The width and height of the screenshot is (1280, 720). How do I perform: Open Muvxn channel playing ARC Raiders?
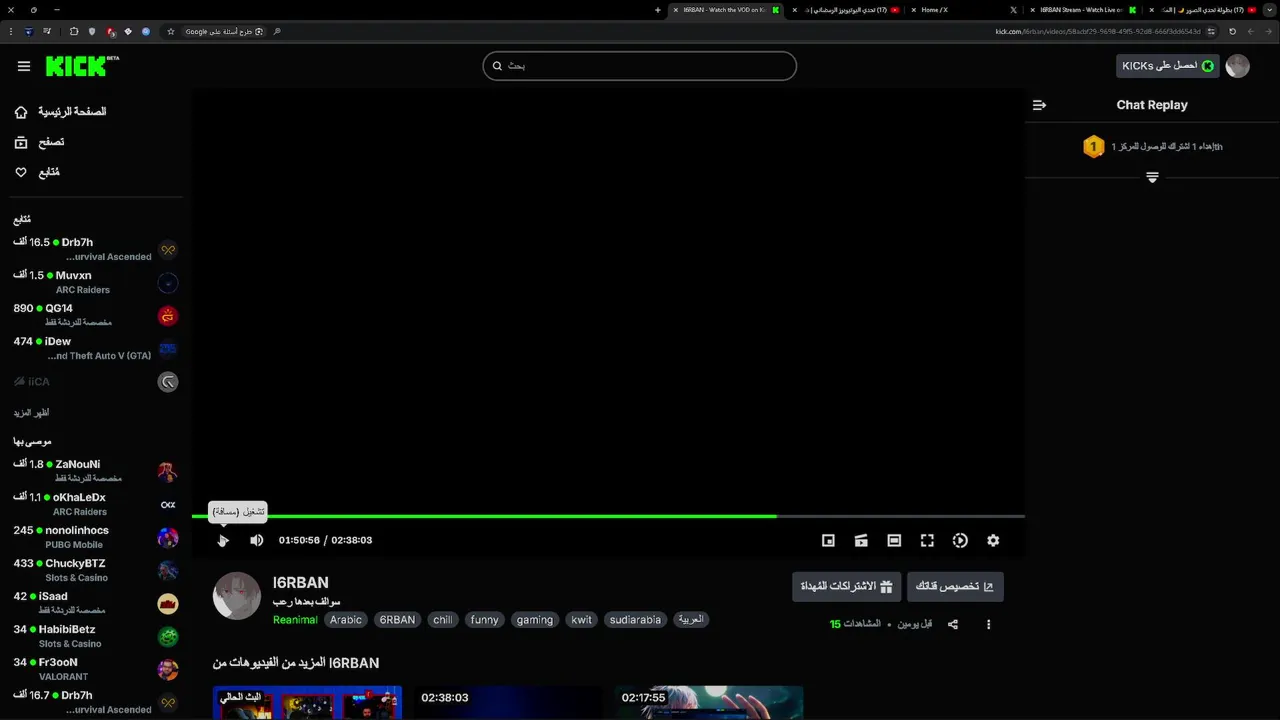pos(96,282)
